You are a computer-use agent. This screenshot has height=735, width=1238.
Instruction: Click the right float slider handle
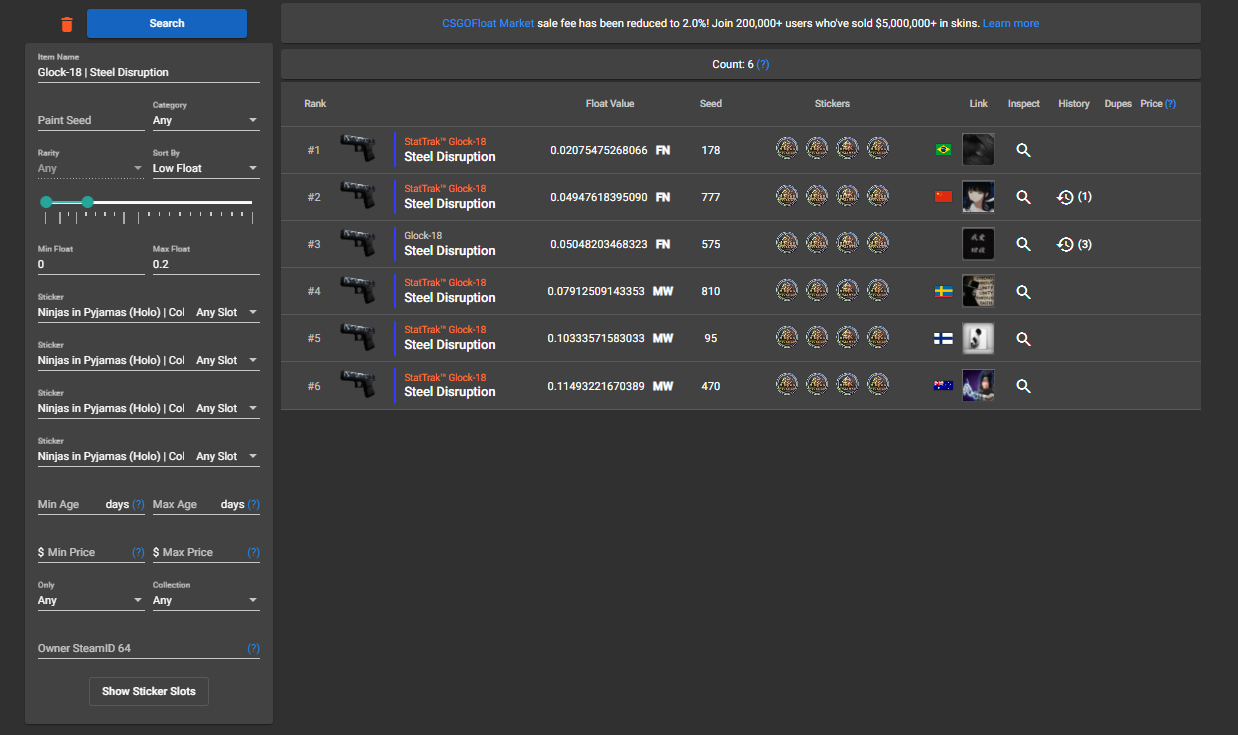[87, 202]
